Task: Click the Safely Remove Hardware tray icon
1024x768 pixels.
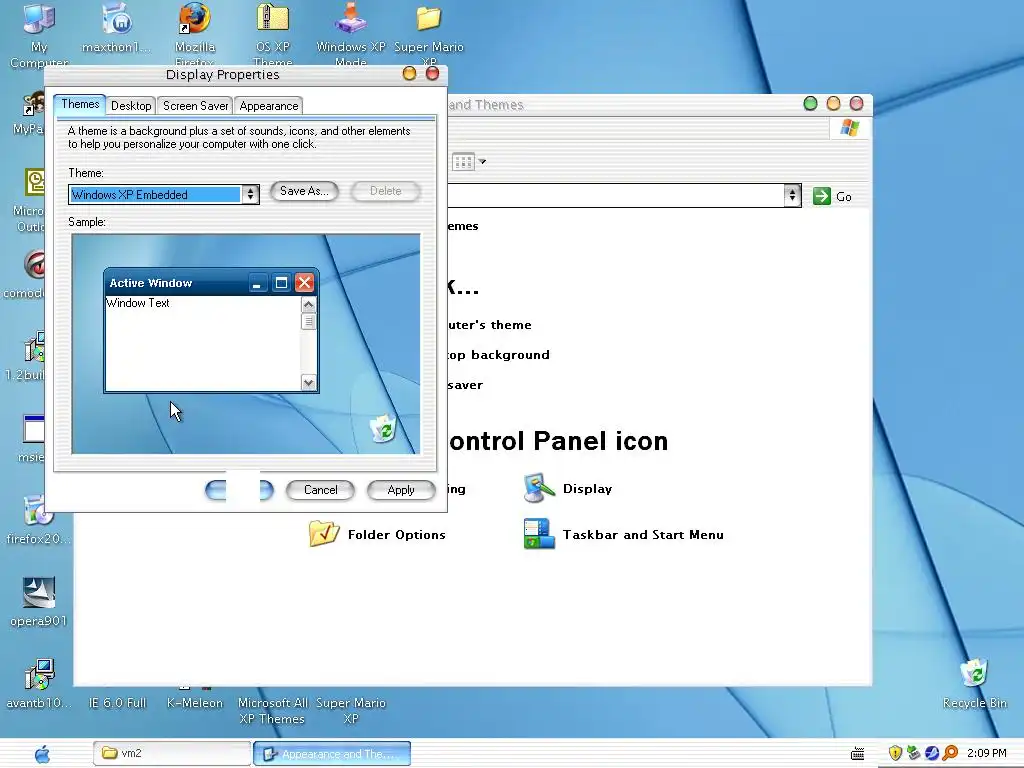Action: click(x=913, y=753)
